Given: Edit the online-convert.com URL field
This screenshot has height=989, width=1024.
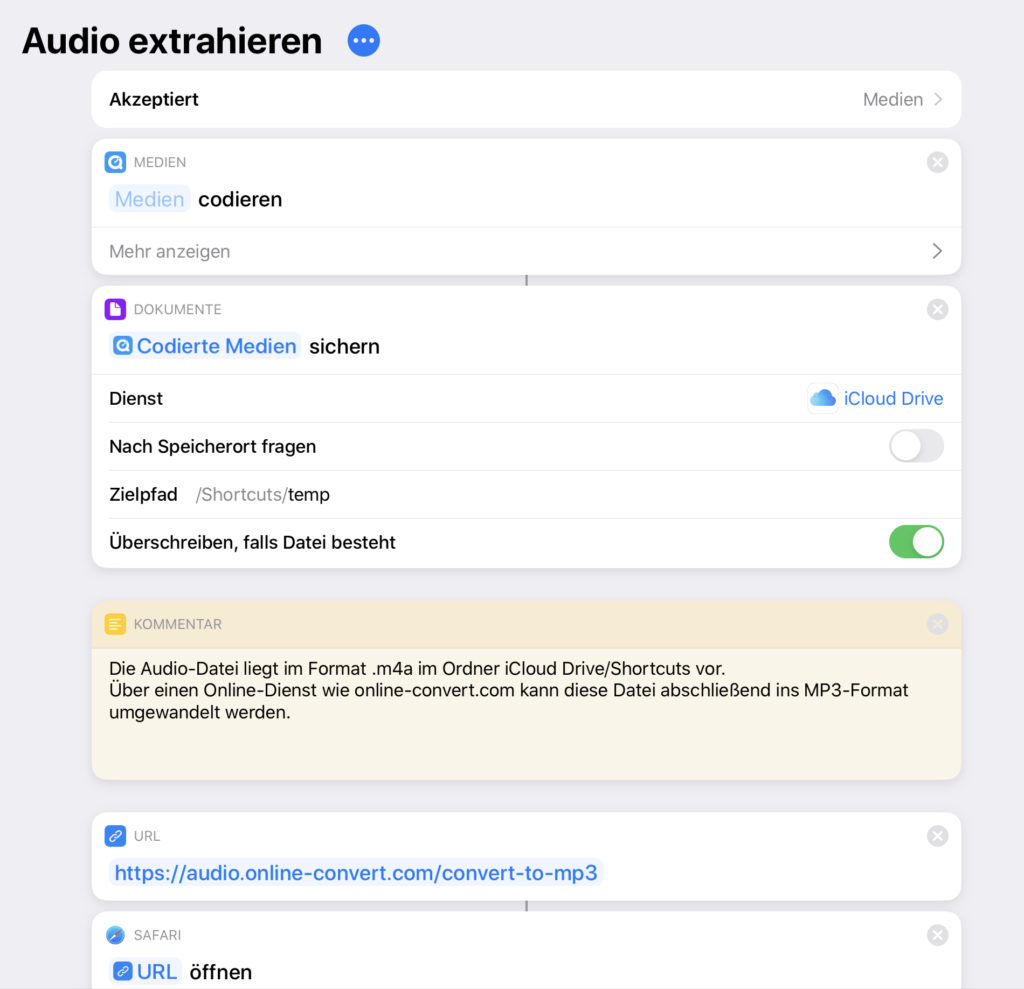Looking at the screenshot, I should [356, 872].
